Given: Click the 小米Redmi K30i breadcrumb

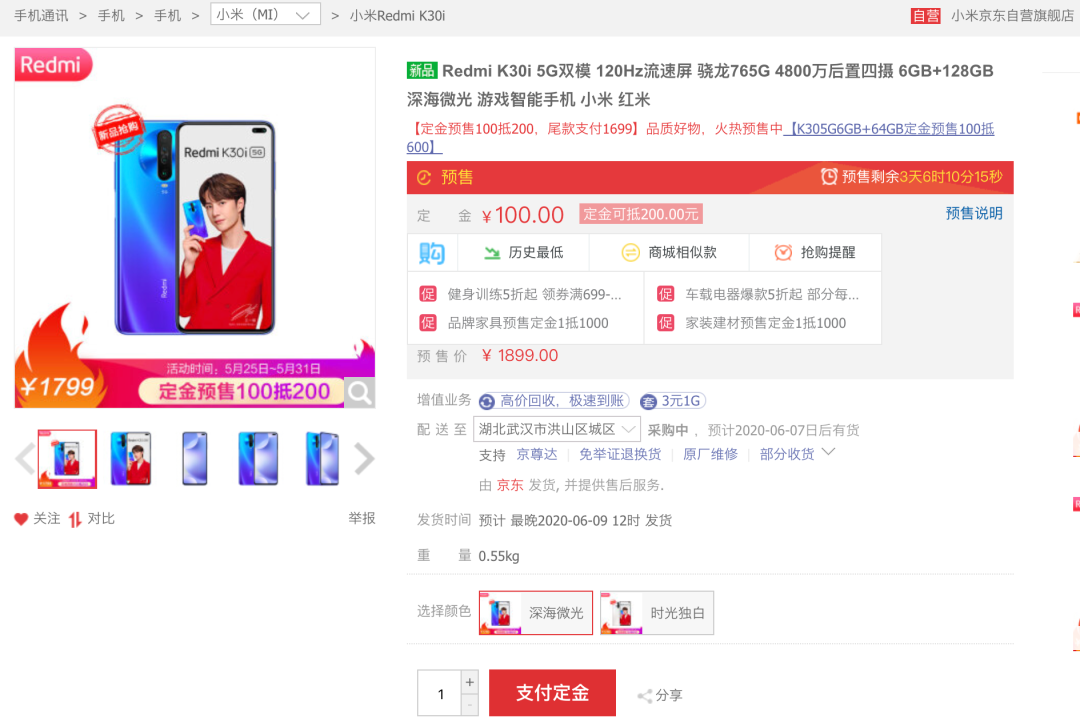Looking at the screenshot, I should point(397,15).
